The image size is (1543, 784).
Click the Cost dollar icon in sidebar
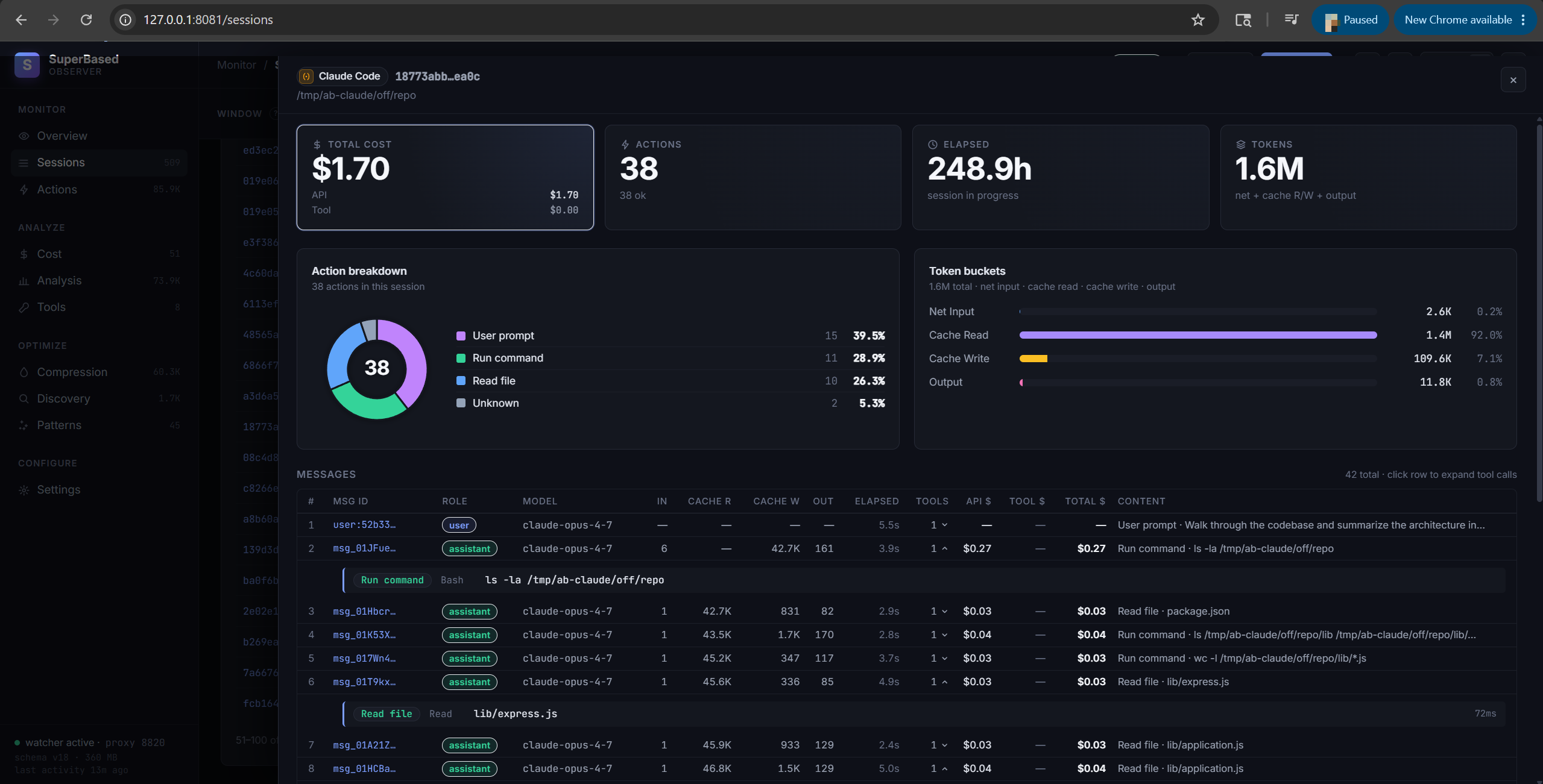24,254
